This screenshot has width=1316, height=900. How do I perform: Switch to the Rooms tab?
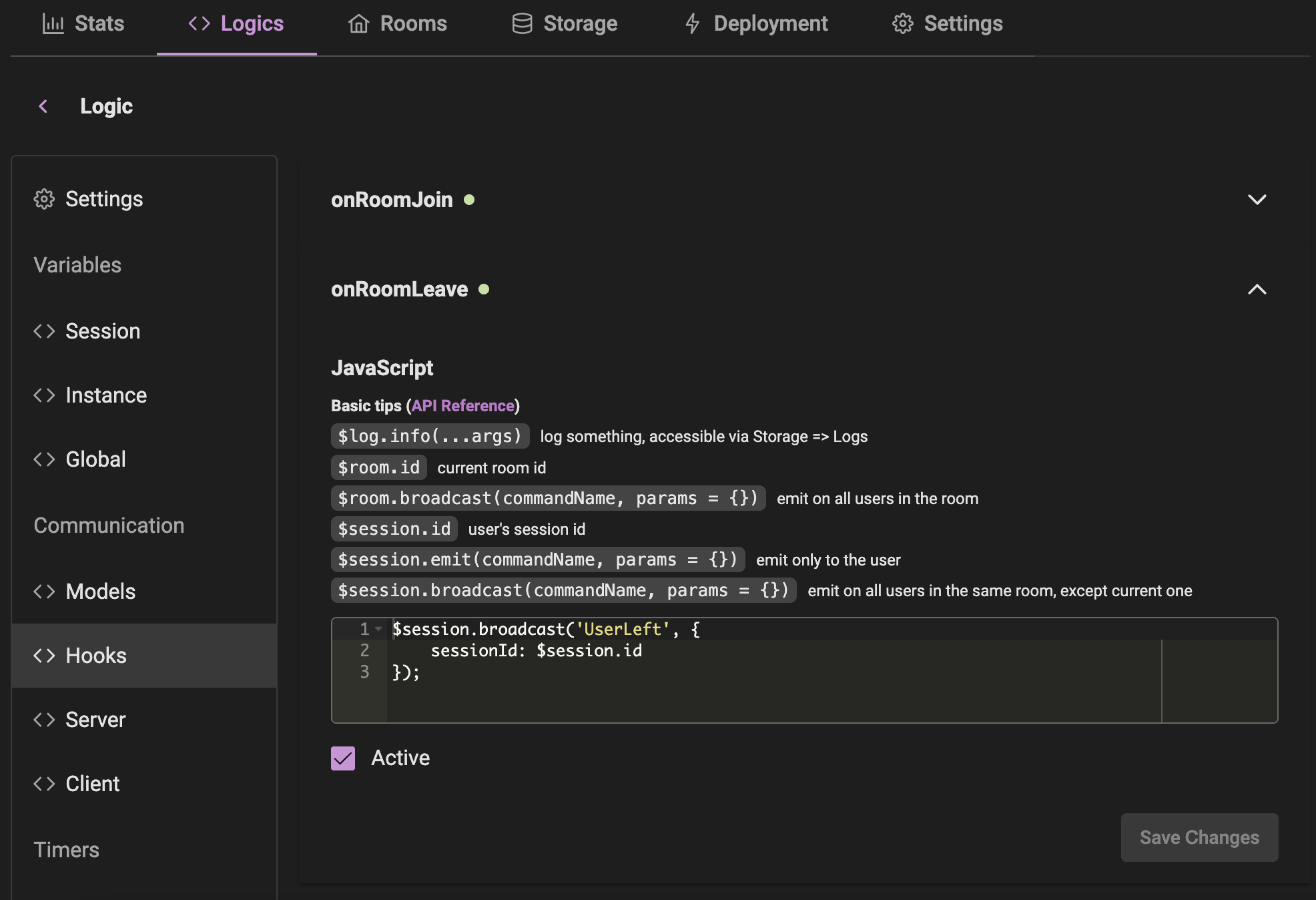(x=398, y=24)
